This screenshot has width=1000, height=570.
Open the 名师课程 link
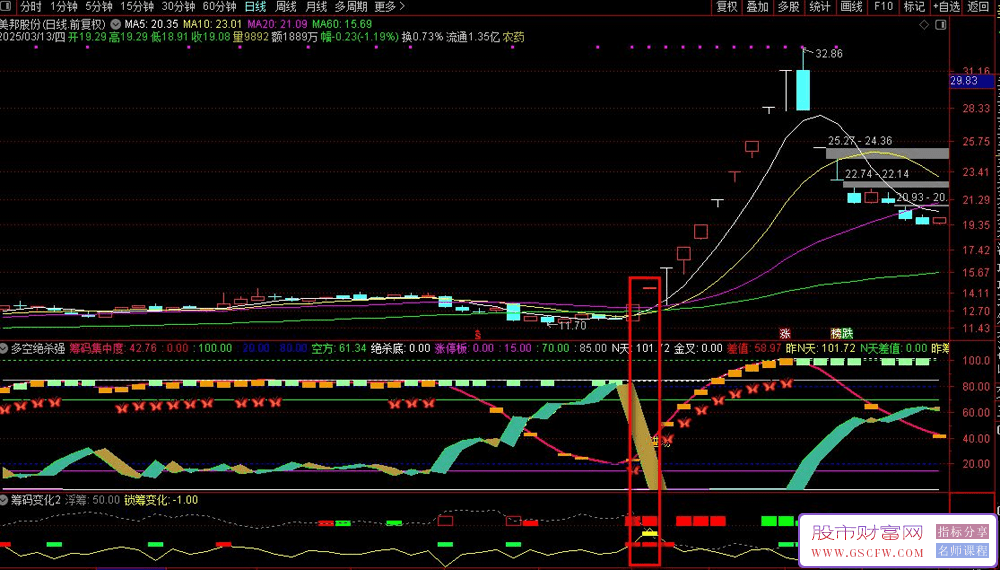click(x=961, y=550)
